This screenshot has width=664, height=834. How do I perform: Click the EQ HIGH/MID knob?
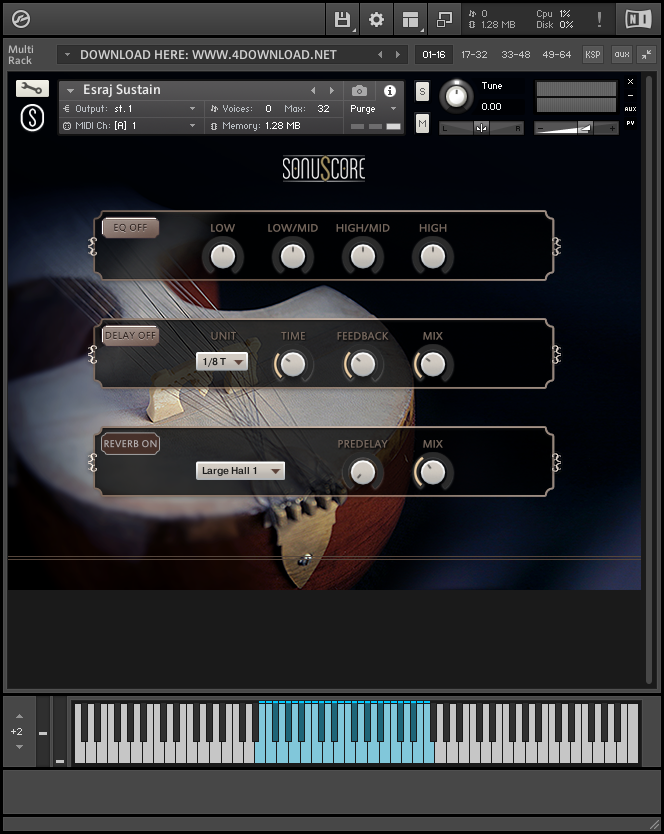coord(363,256)
